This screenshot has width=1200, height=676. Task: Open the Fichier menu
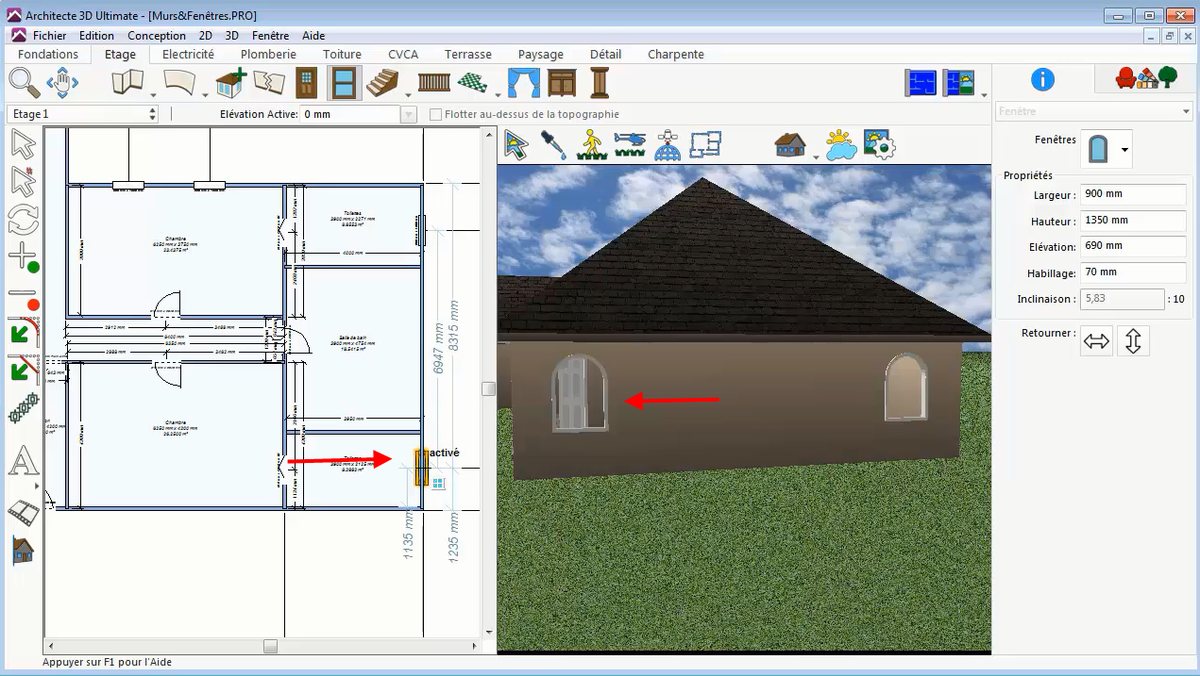click(50, 36)
